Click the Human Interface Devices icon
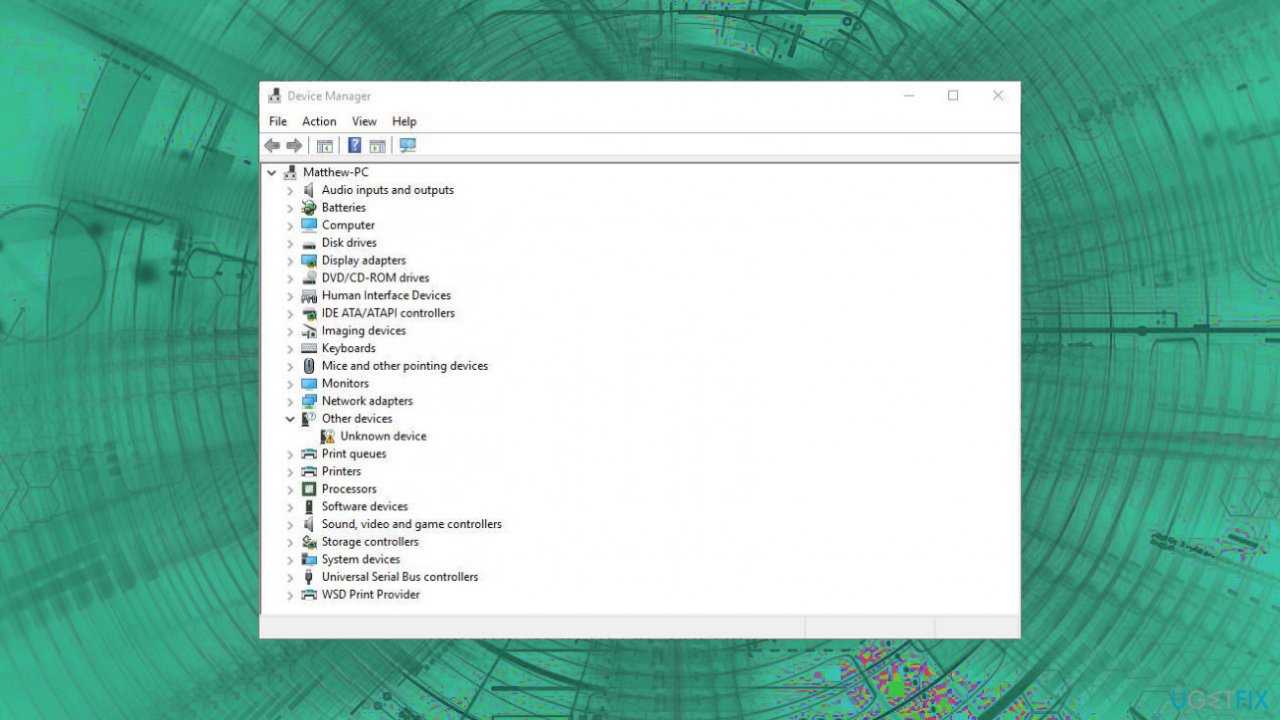The height and width of the screenshot is (720, 1280). tap(309, 296)
